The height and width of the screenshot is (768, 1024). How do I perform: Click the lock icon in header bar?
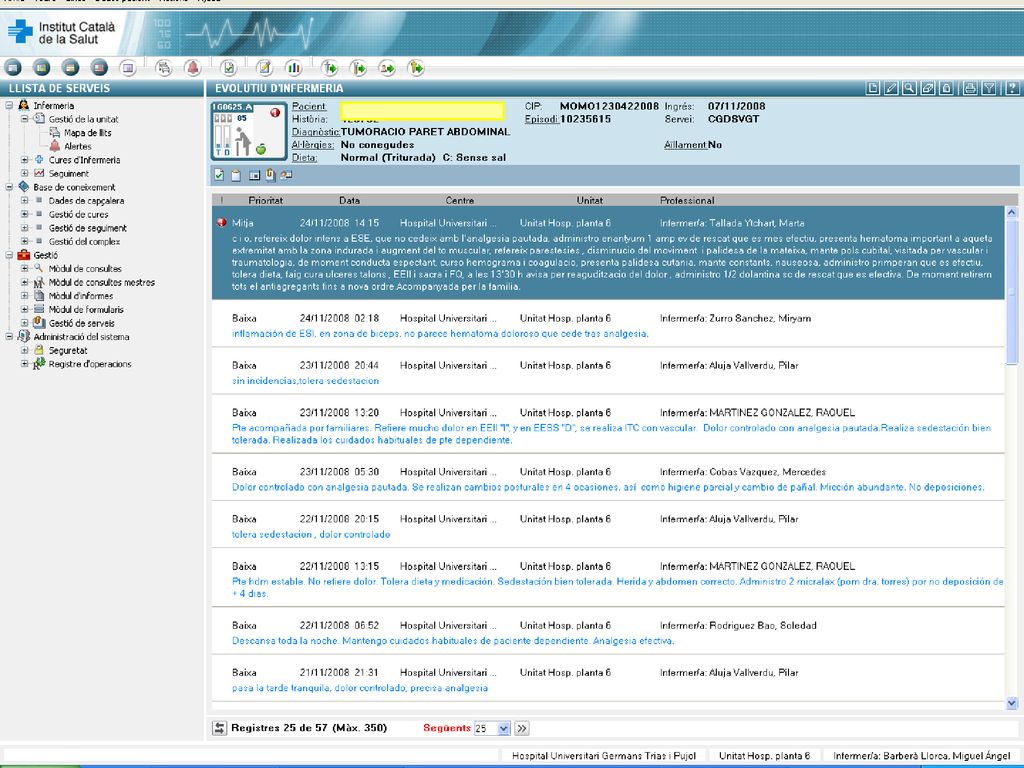(946, 88)
